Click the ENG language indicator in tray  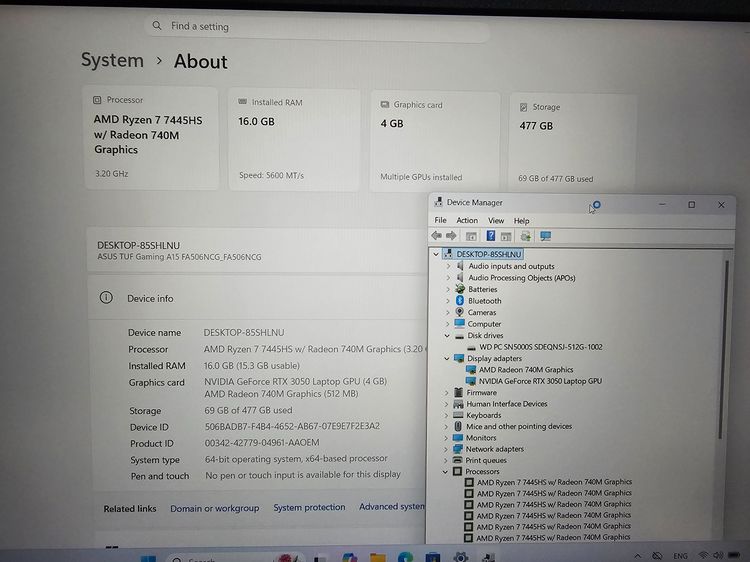click(680, 556)
